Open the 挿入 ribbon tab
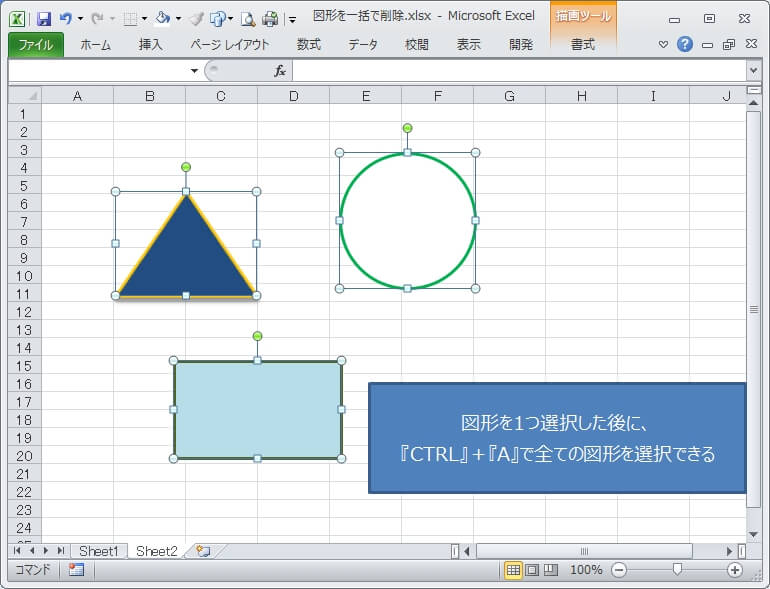Image resolution: width=770 pixels, height=589 pixels. pos(151,45)
